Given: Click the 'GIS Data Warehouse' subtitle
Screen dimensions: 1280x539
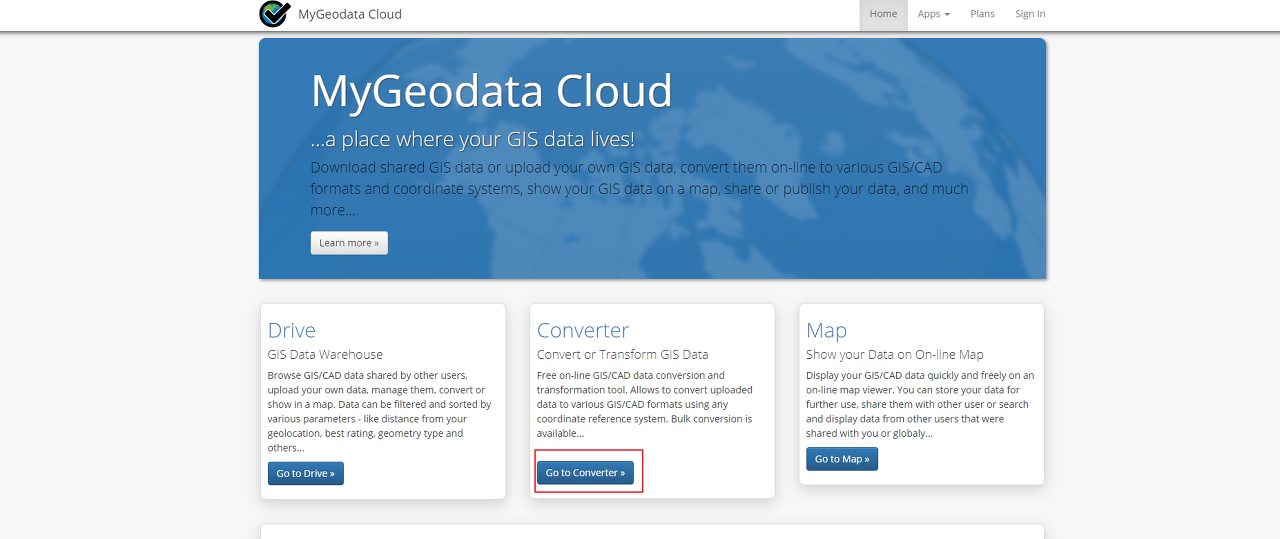Looking at the screenshot, I should (x=325, y=354).
